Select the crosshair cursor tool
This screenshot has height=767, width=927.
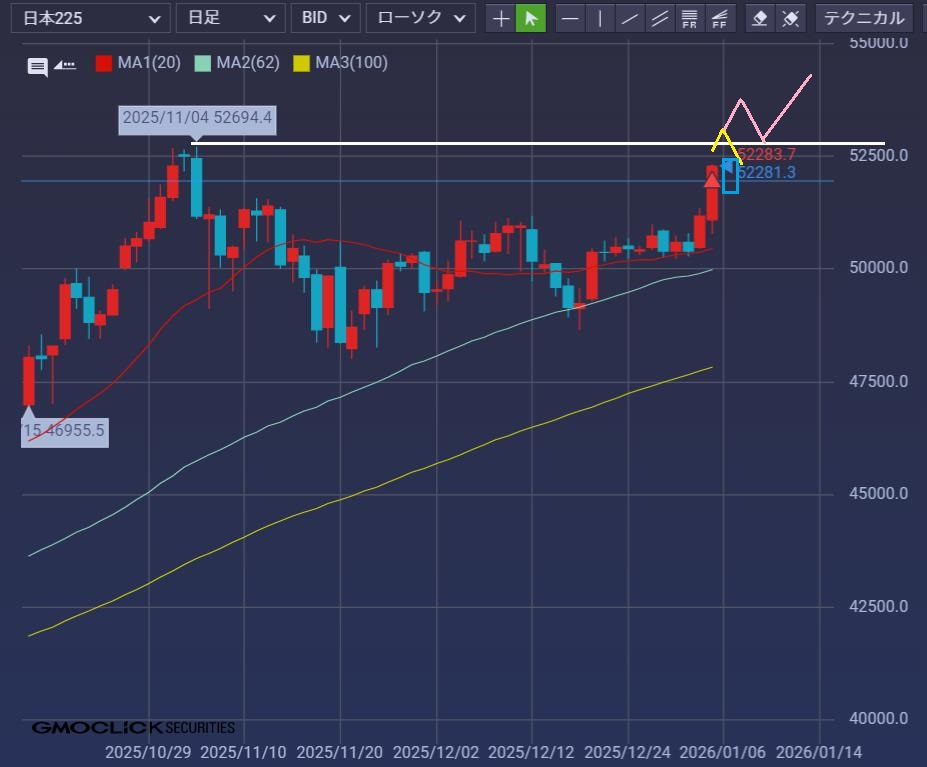[x=501, y=18]
